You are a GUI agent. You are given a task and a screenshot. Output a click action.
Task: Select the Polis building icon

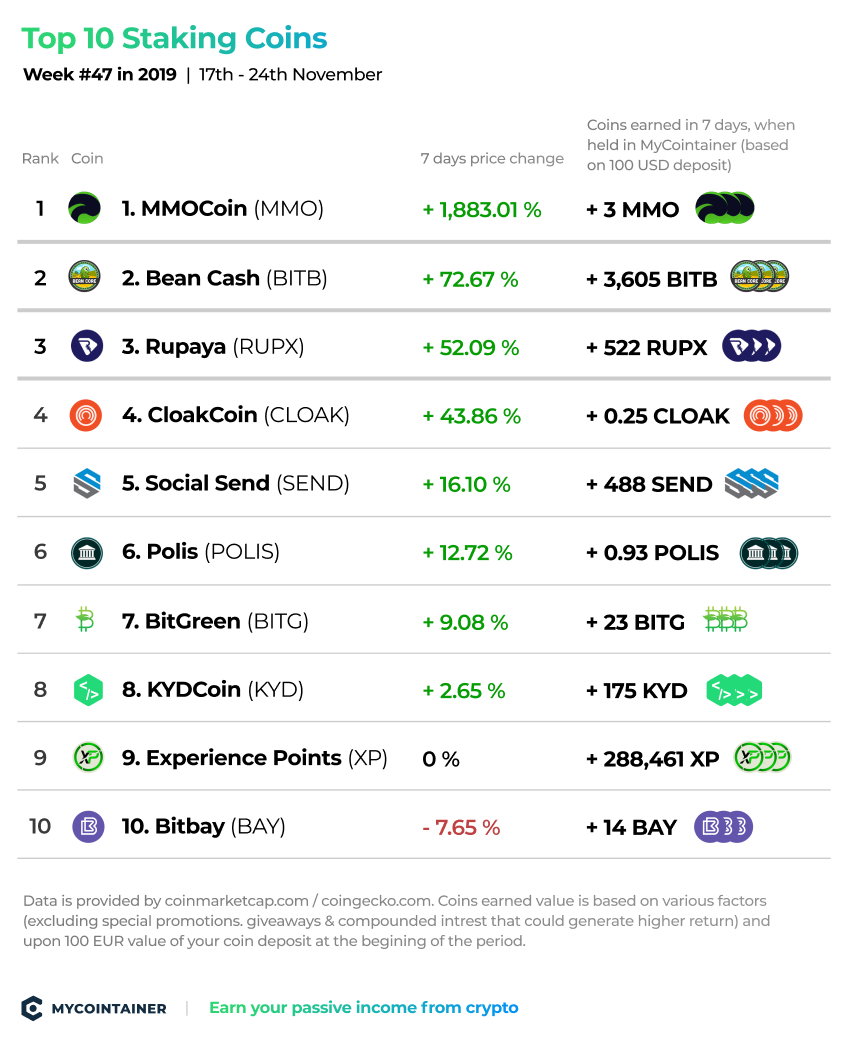pos(87,553)
